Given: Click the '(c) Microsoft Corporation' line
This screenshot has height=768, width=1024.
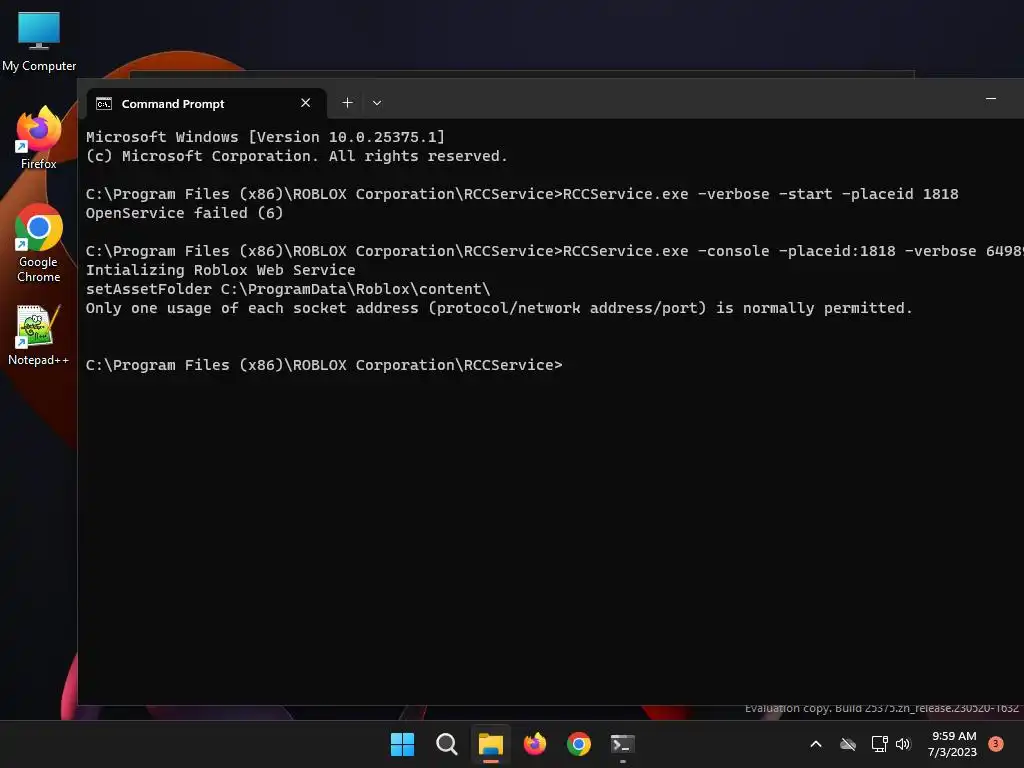Looking at the screenshot, I should tap(296, 155).
